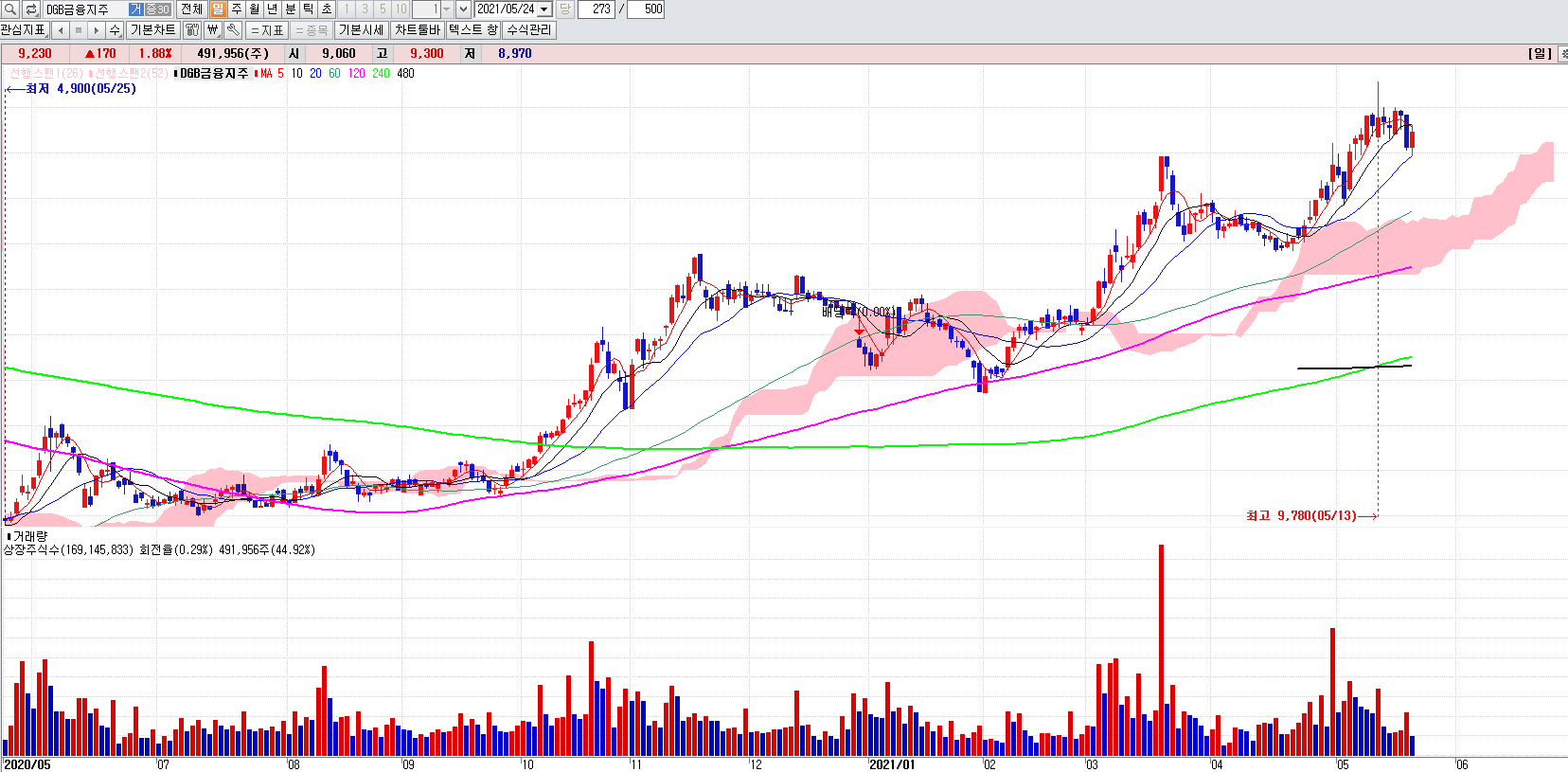Click the stock search magnifier icon

(9, 9)
